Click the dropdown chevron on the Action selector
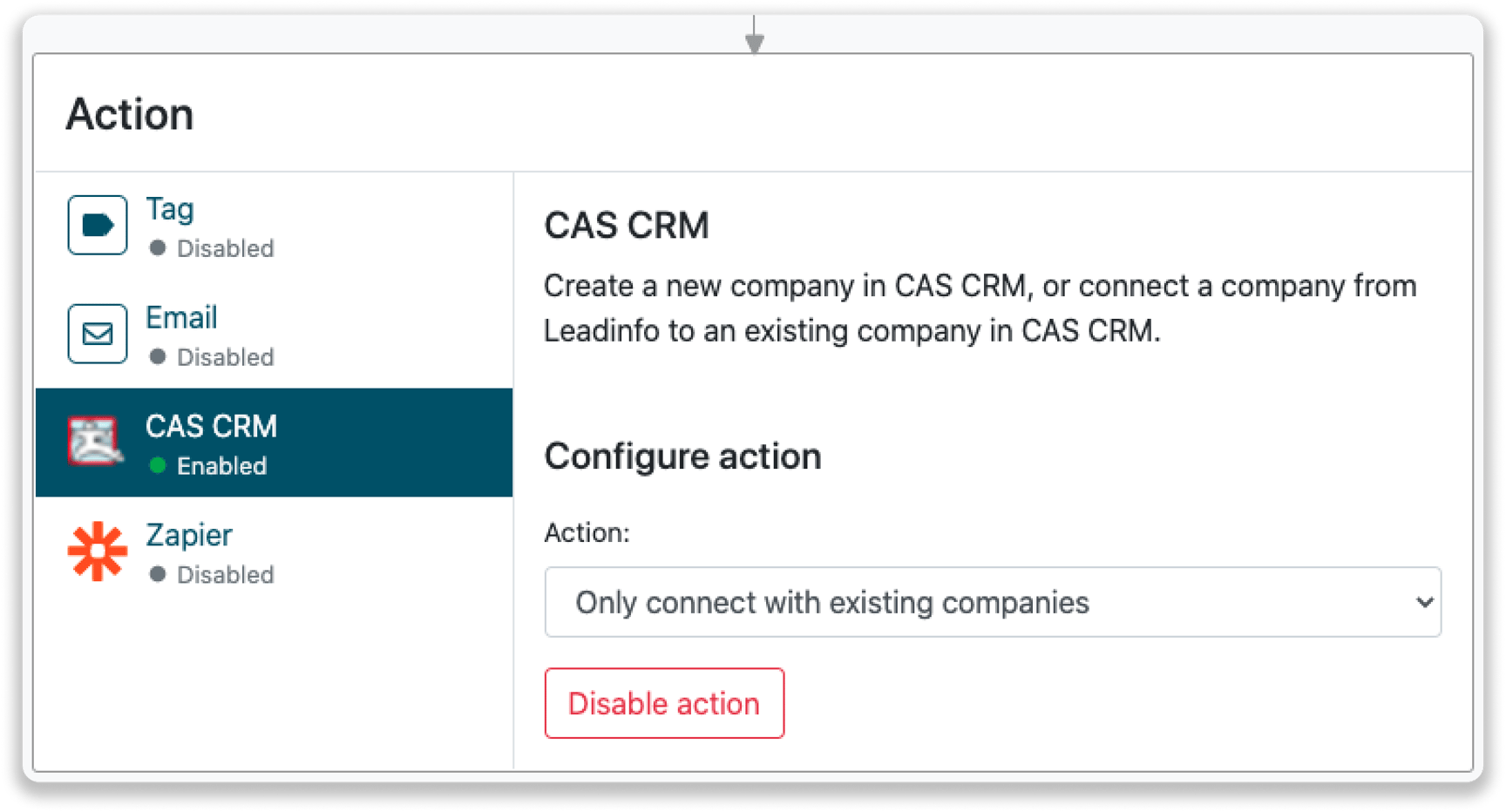Image resolution: width=1506 pixels, height=812 pixels. coord(1424,602)
